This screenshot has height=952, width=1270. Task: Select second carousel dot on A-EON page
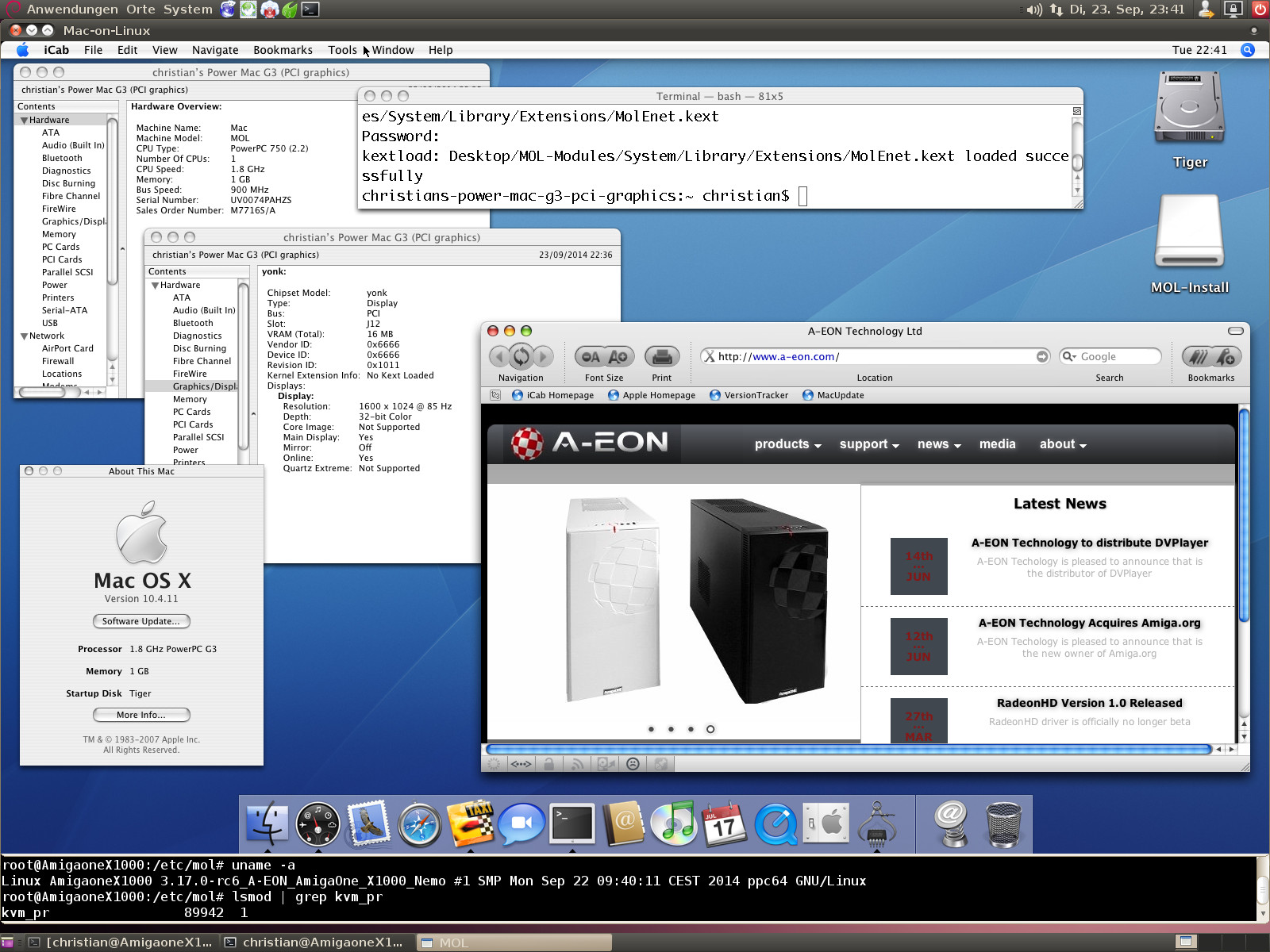click(671, 729)
